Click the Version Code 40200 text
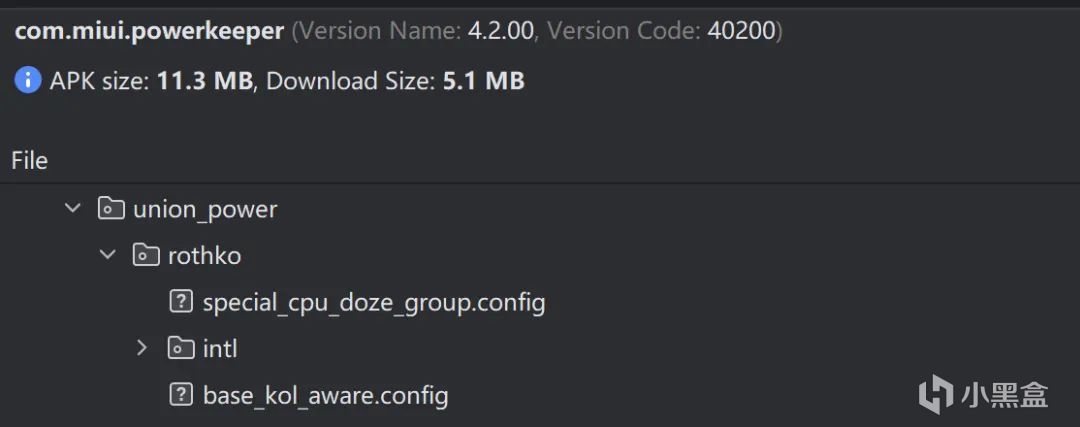Viewport: 1080px width, 427px height. pyautogui.click(x=743, y=31)
